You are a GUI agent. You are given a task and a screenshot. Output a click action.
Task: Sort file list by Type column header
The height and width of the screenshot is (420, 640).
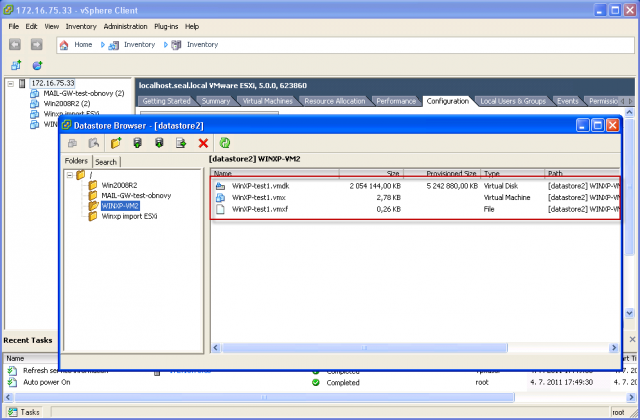coord(513,174)
